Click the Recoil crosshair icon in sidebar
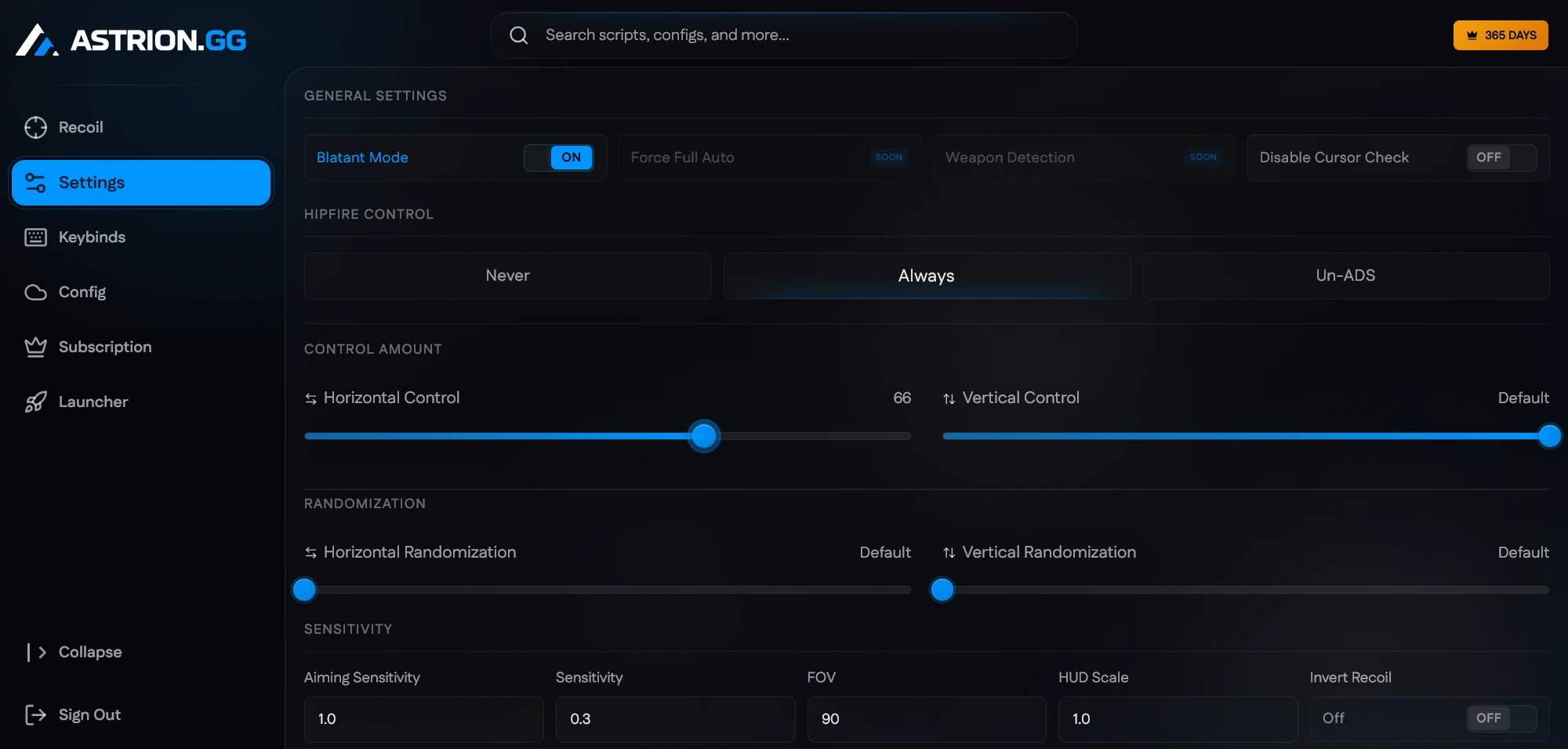 coord(35,127)
